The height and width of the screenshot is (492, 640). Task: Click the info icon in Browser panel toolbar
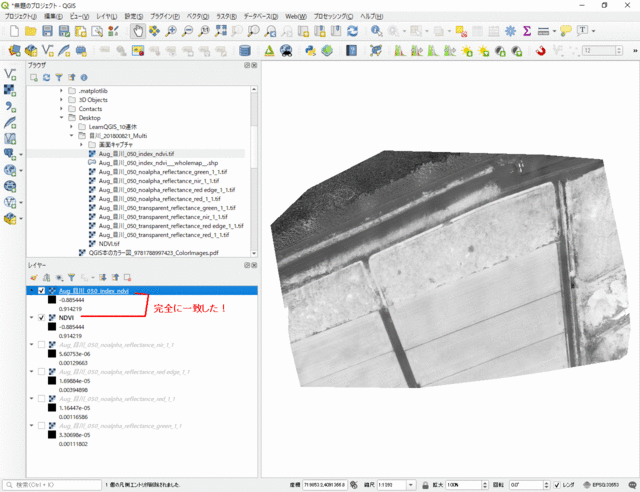(84, 78)
